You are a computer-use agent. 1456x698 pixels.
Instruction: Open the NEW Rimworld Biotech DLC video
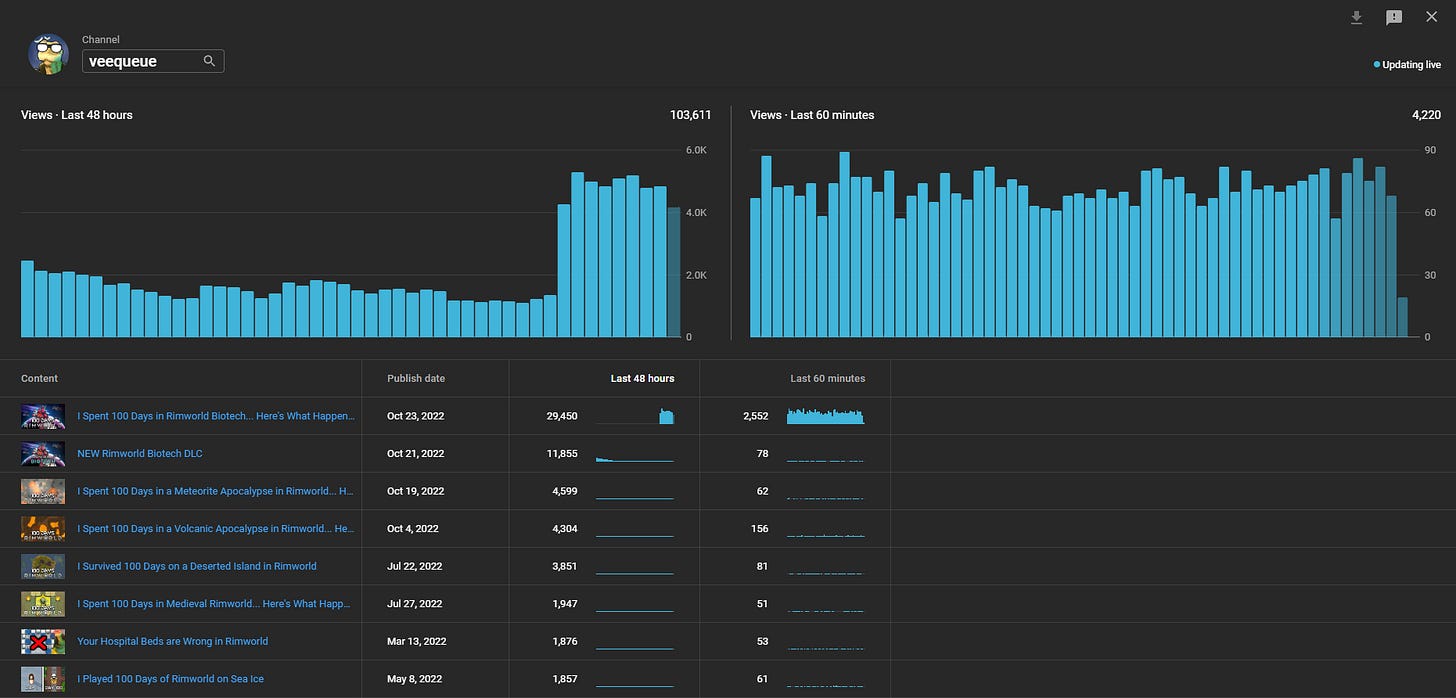(x=140, y=453)
